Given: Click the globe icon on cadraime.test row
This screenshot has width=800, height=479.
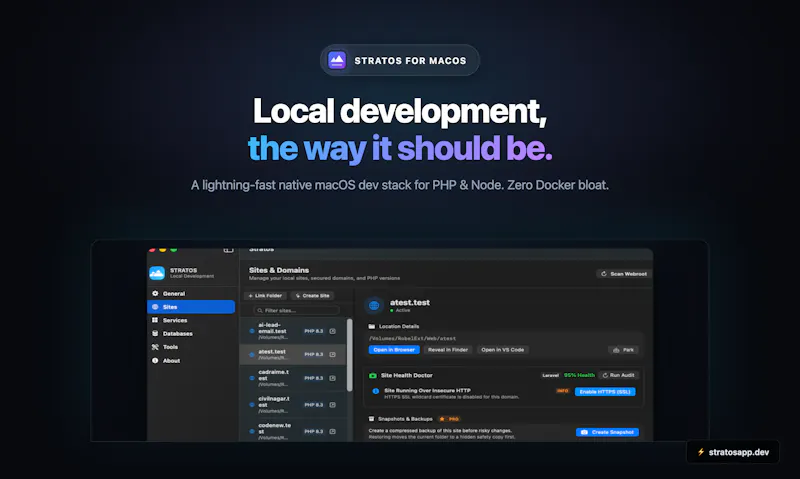Looking at the screenshot, I should (252, 378).
